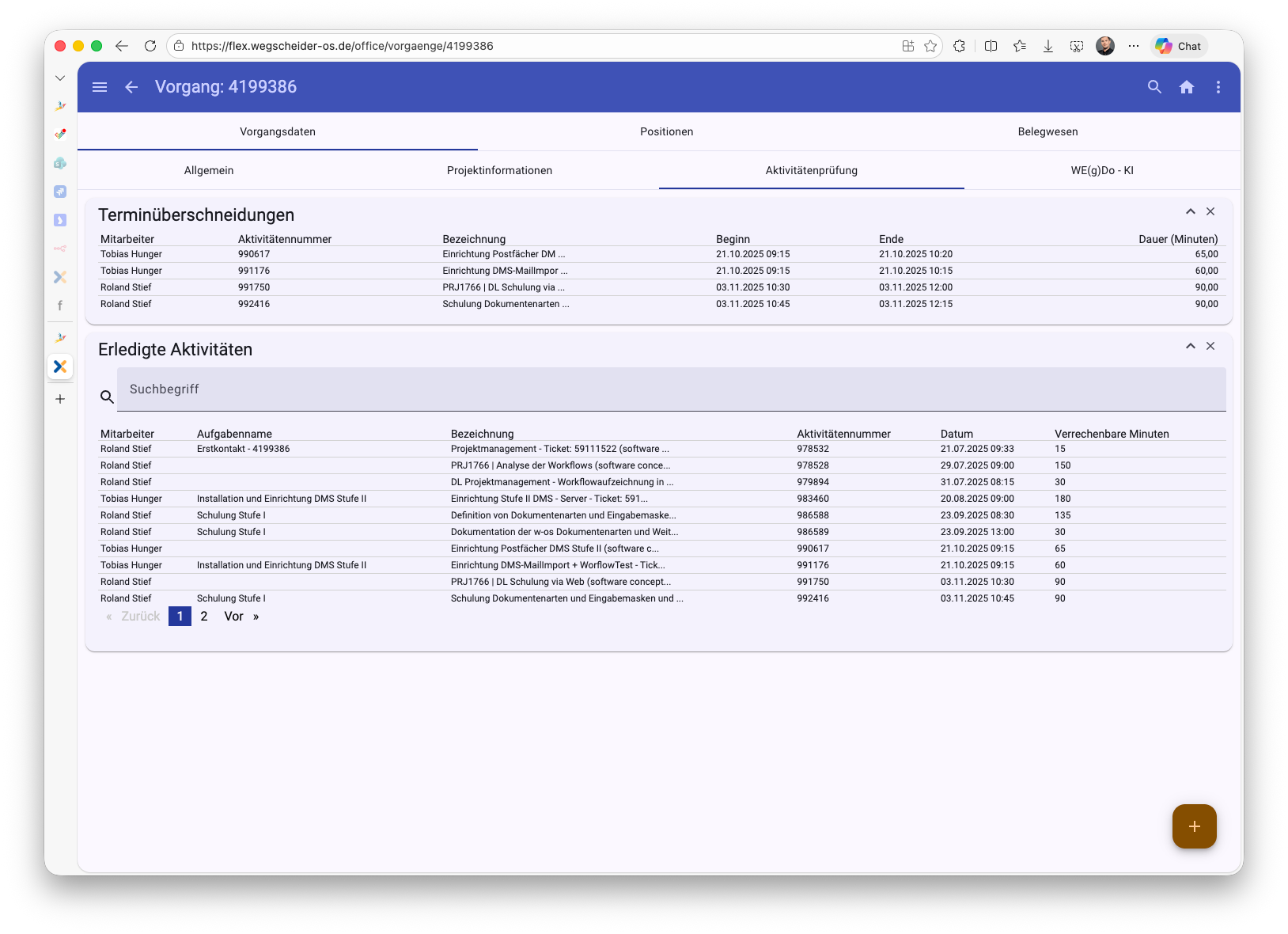Close the Terminüberschneidungen panel
This screenshot has height=934, width=1288.
pyautogui.click(x=1210, y=211)
